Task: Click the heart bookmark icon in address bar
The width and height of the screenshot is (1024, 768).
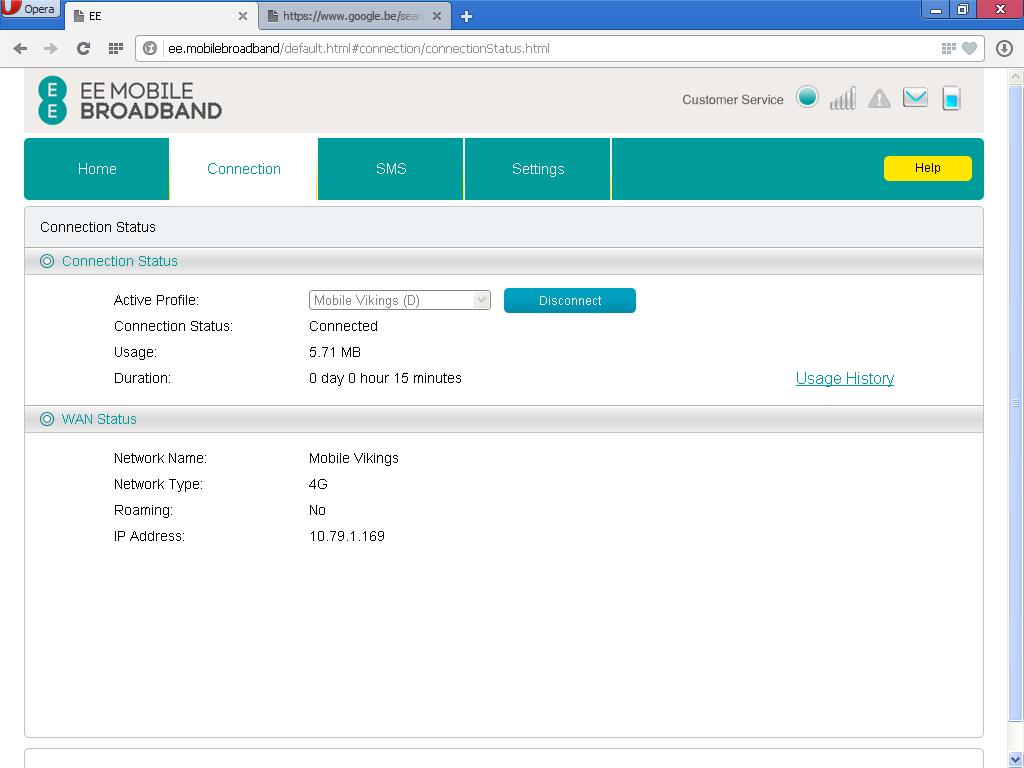Action: (968, 48)
